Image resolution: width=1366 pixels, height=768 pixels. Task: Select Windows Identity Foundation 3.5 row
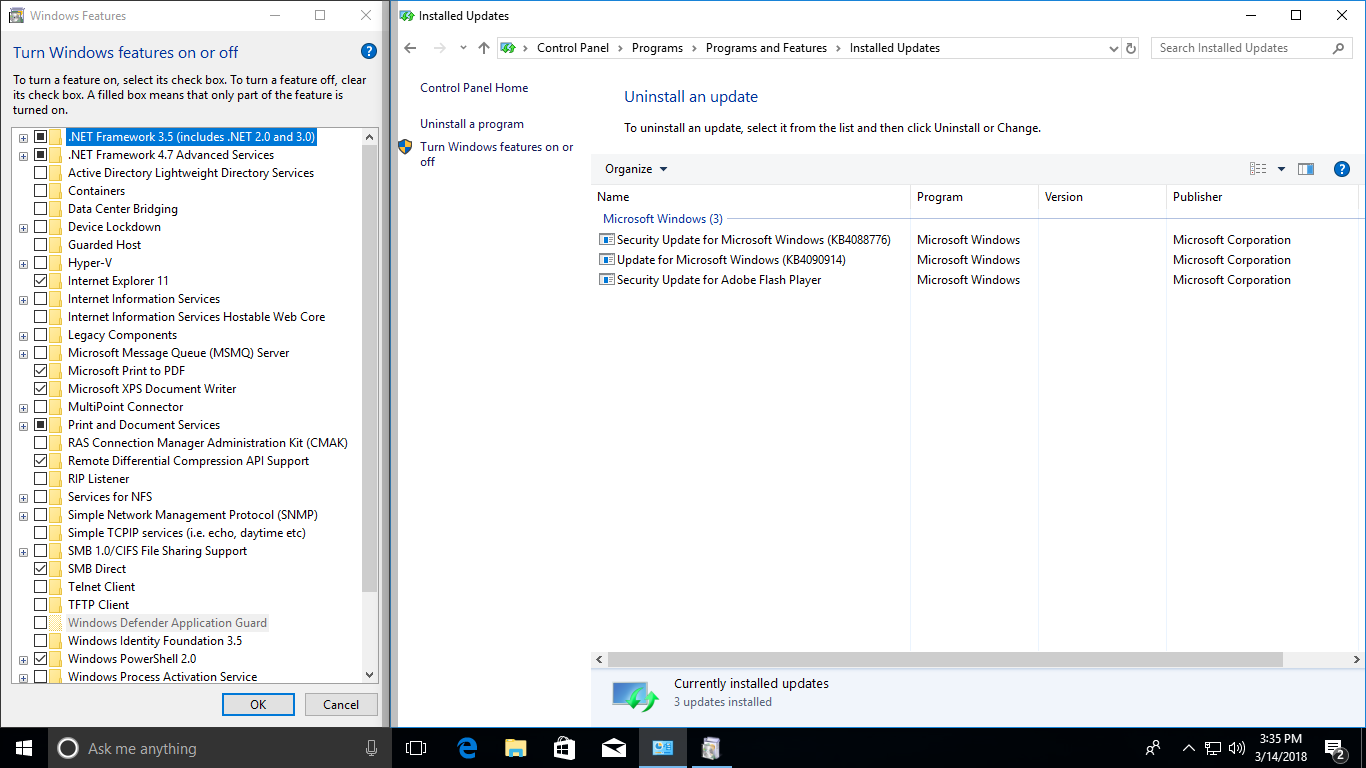[155, 641]
